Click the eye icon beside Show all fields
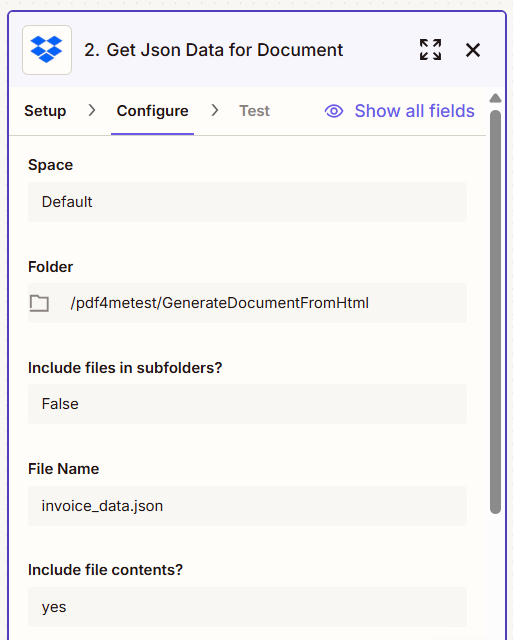The height and width of the screenshot is (640, 513). [334, 111]
